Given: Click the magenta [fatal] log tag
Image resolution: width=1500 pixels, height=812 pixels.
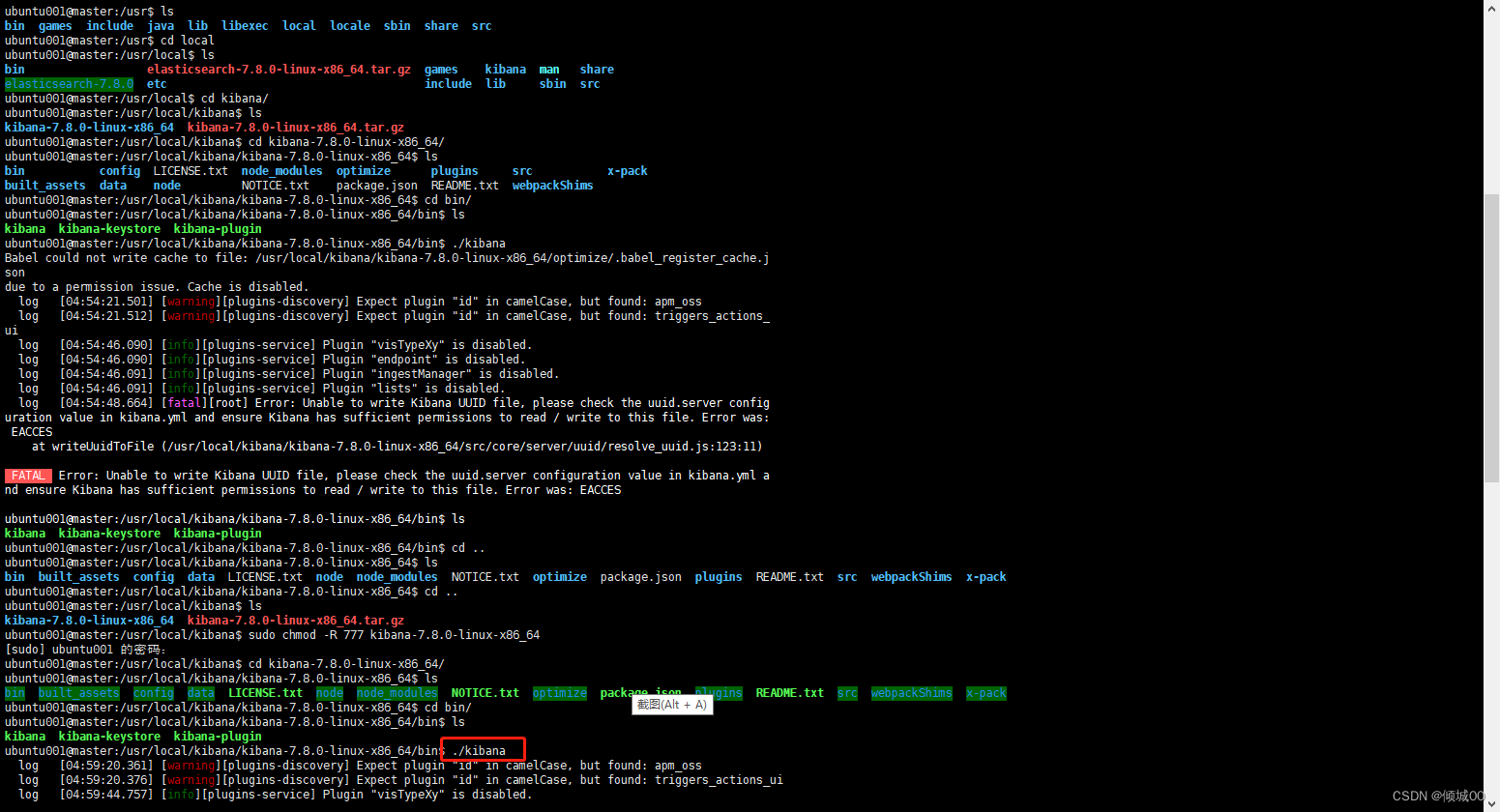Looking at the screenshot, I should coord(182,403).
